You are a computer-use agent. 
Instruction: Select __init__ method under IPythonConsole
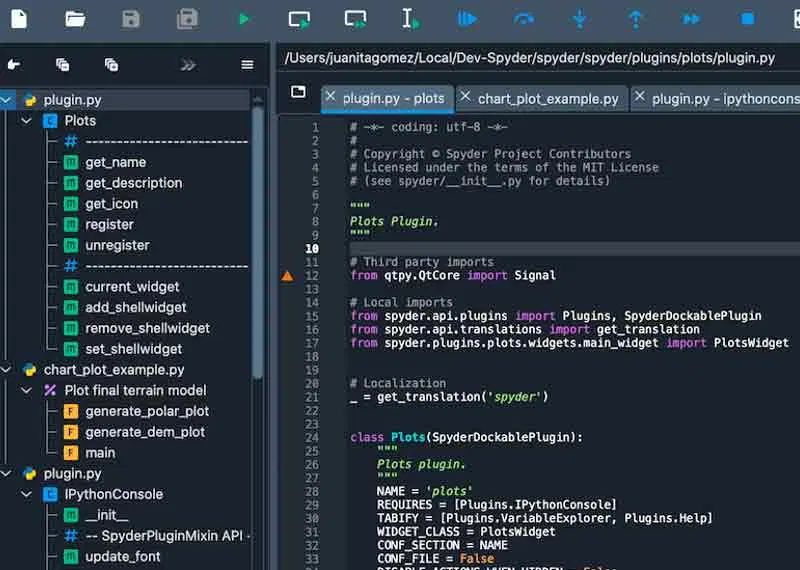106,515
